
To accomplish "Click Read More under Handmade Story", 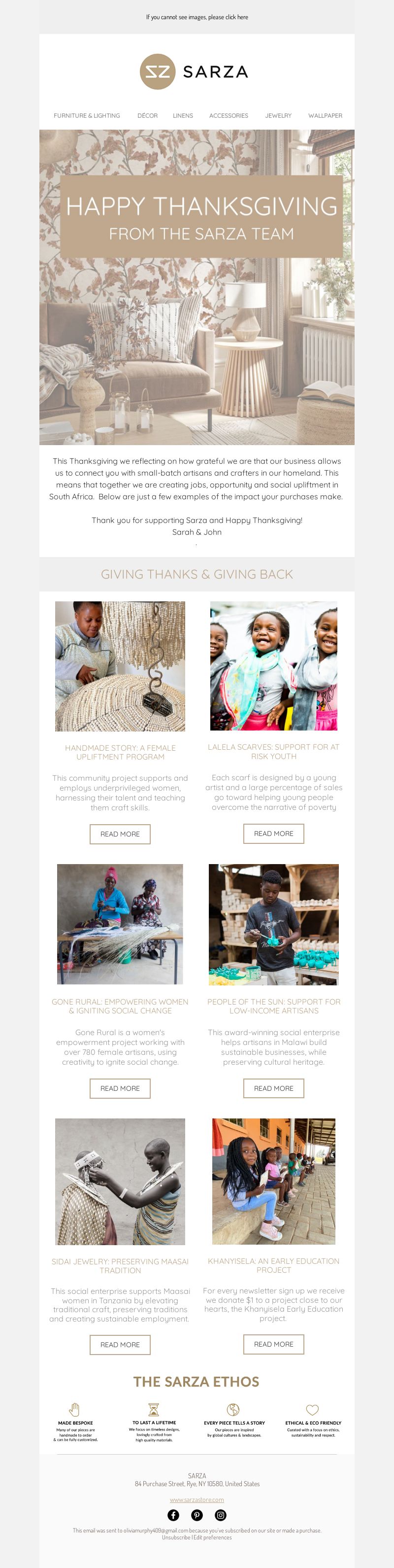I will click(120, 834).
